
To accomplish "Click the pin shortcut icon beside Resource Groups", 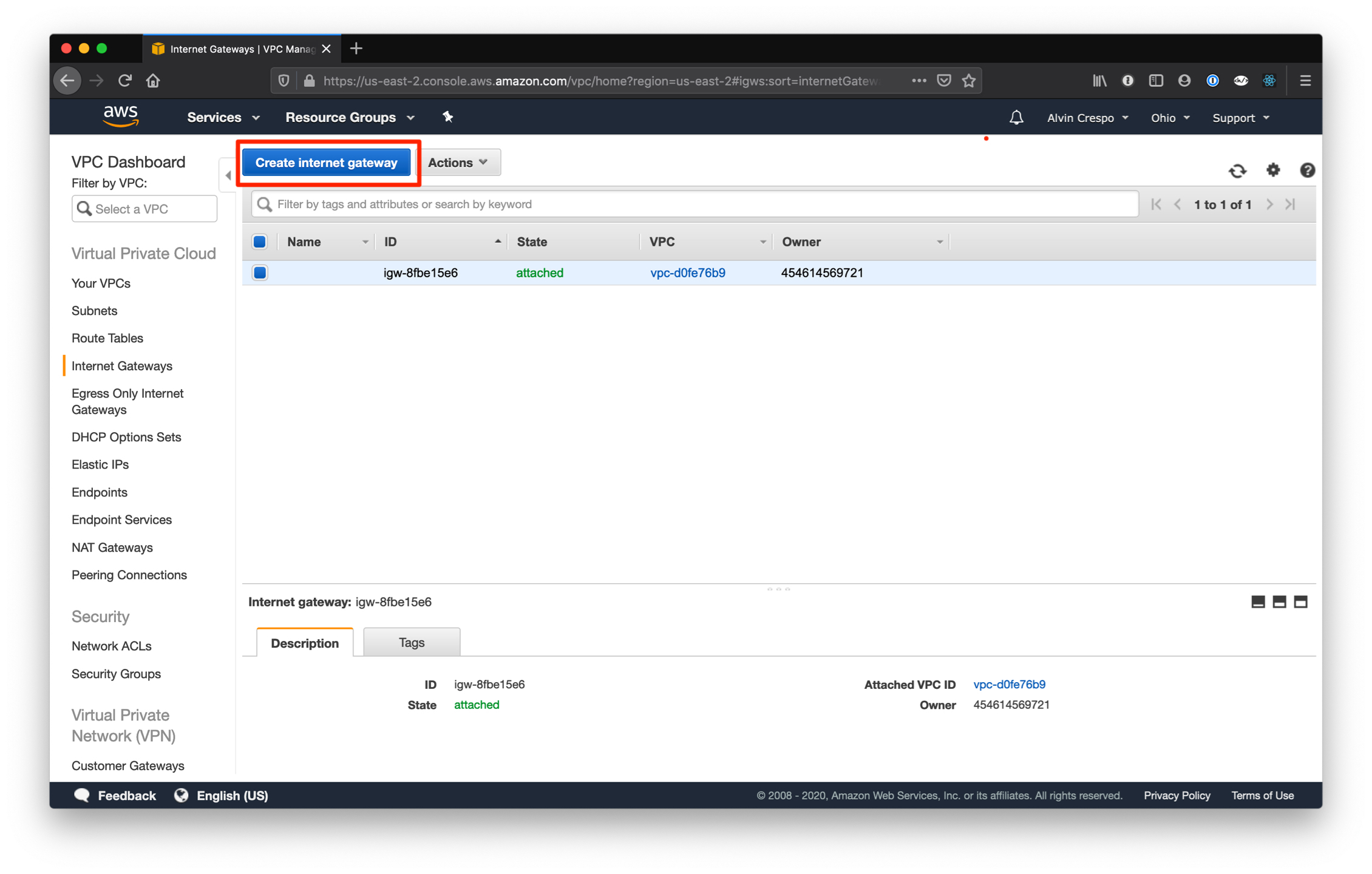I will click(x=448, y=117).
